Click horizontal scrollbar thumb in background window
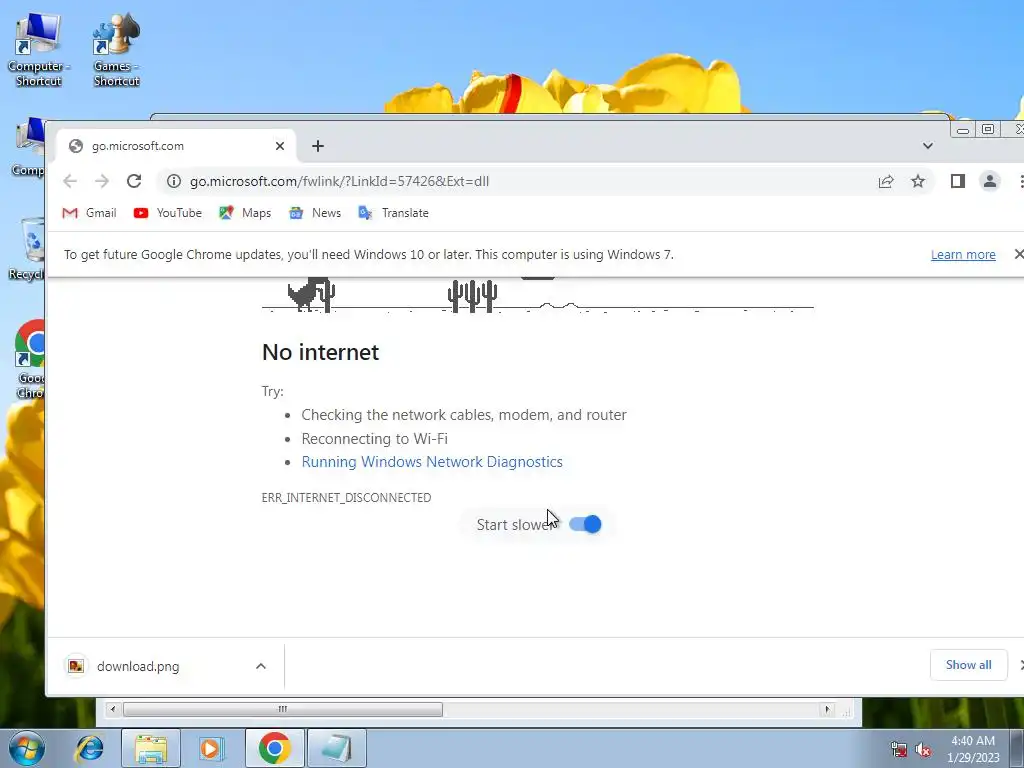The height and width of the screenshot is (768, 1024). click(x=283, y=709)
